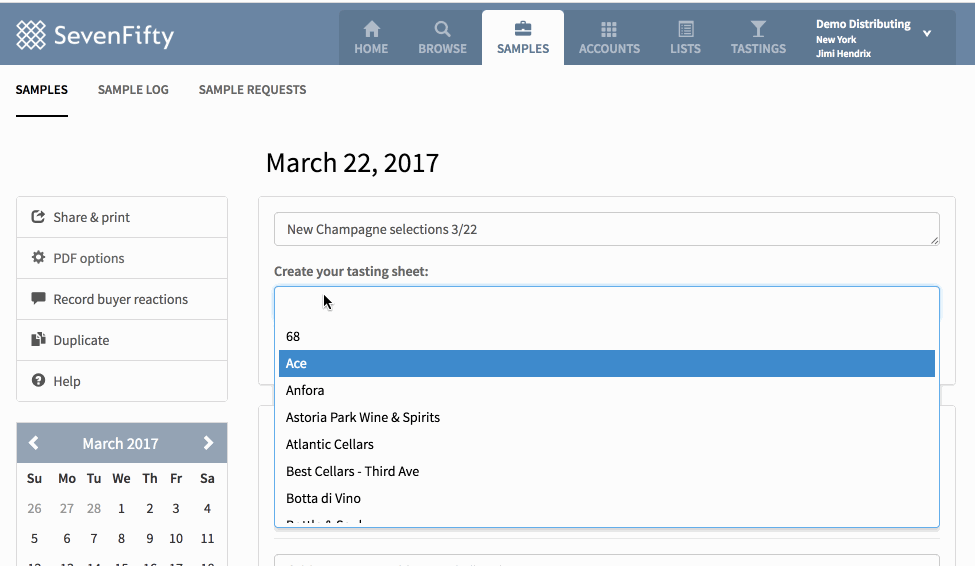
Task: Click the Tastings glass icon
Action: (x=758, y=29)
